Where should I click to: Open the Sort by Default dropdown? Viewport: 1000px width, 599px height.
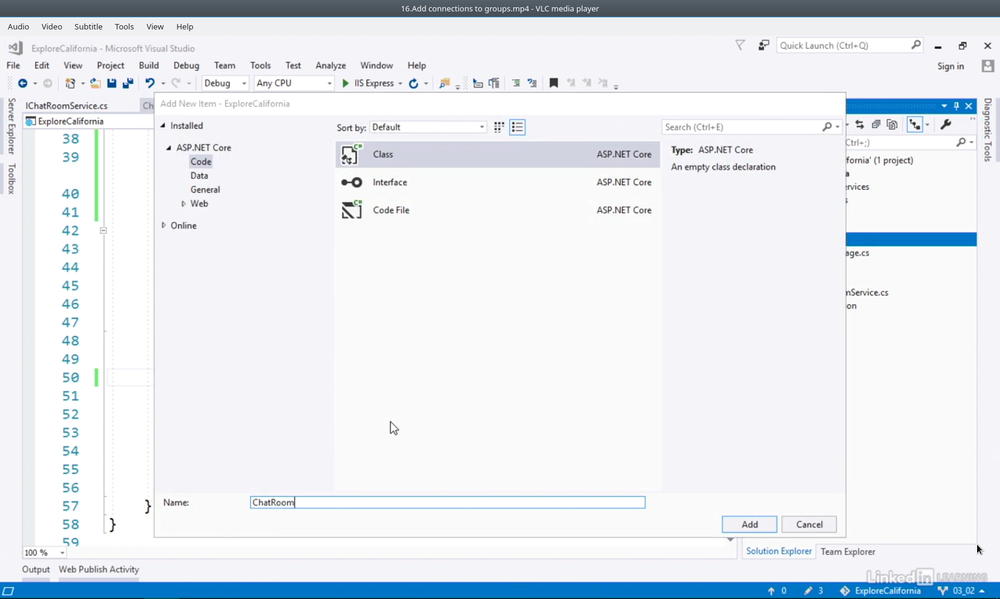coord(428,127)
